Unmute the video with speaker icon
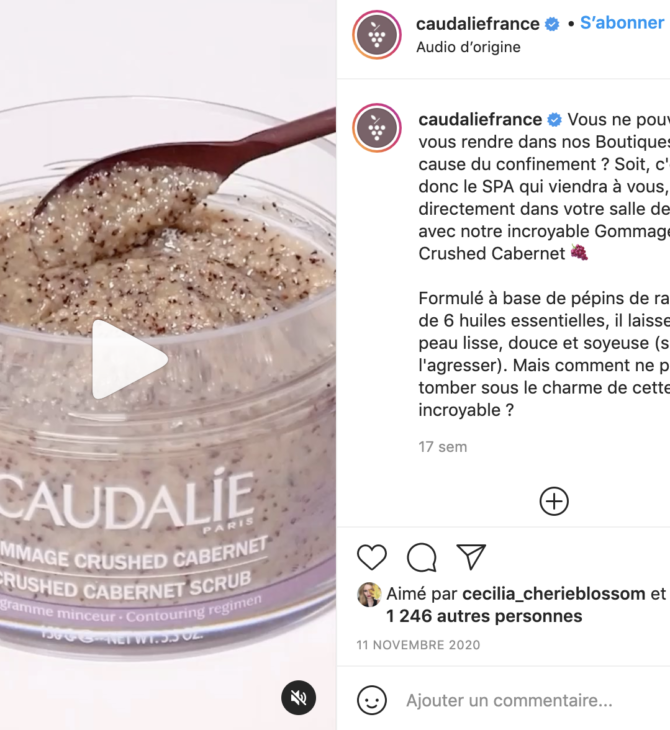 (x=298, y=697)
